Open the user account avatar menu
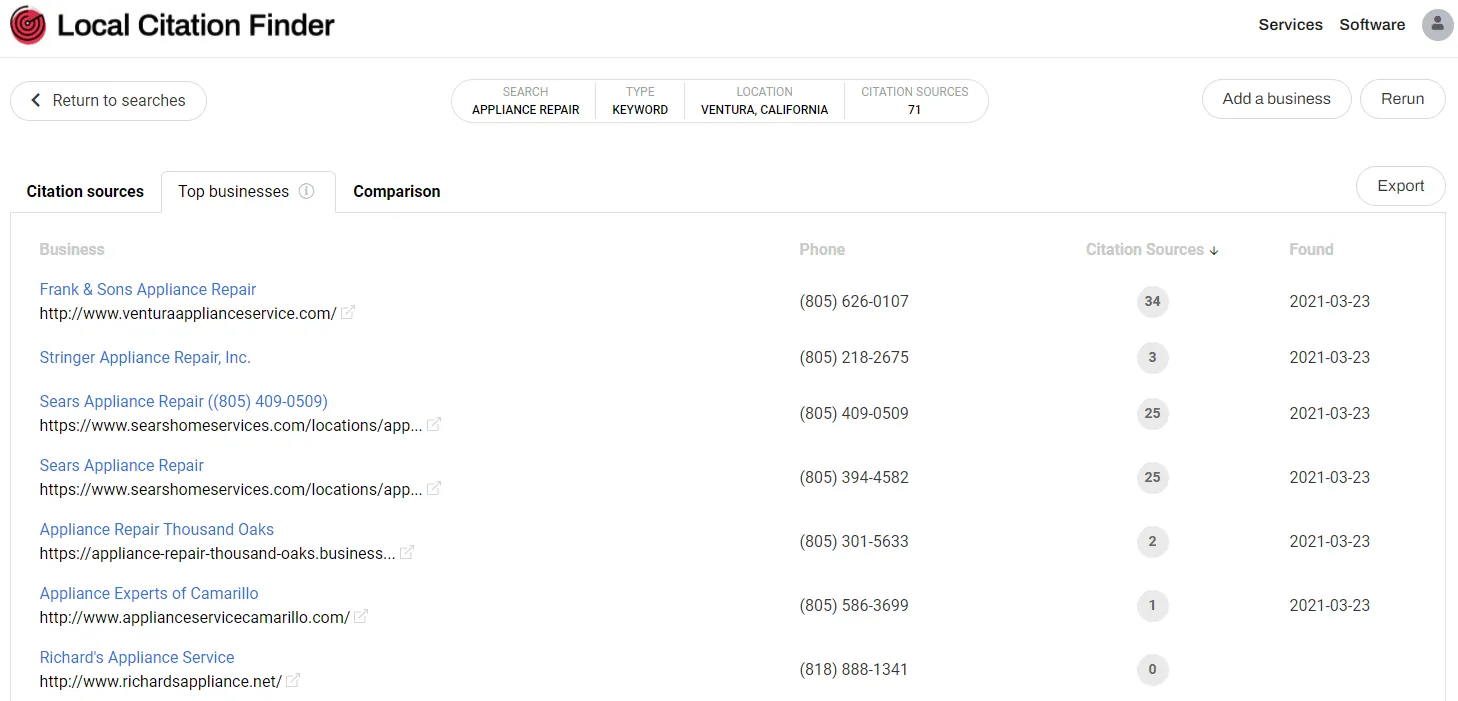 pyautogui.click(x=1437, y=25)
